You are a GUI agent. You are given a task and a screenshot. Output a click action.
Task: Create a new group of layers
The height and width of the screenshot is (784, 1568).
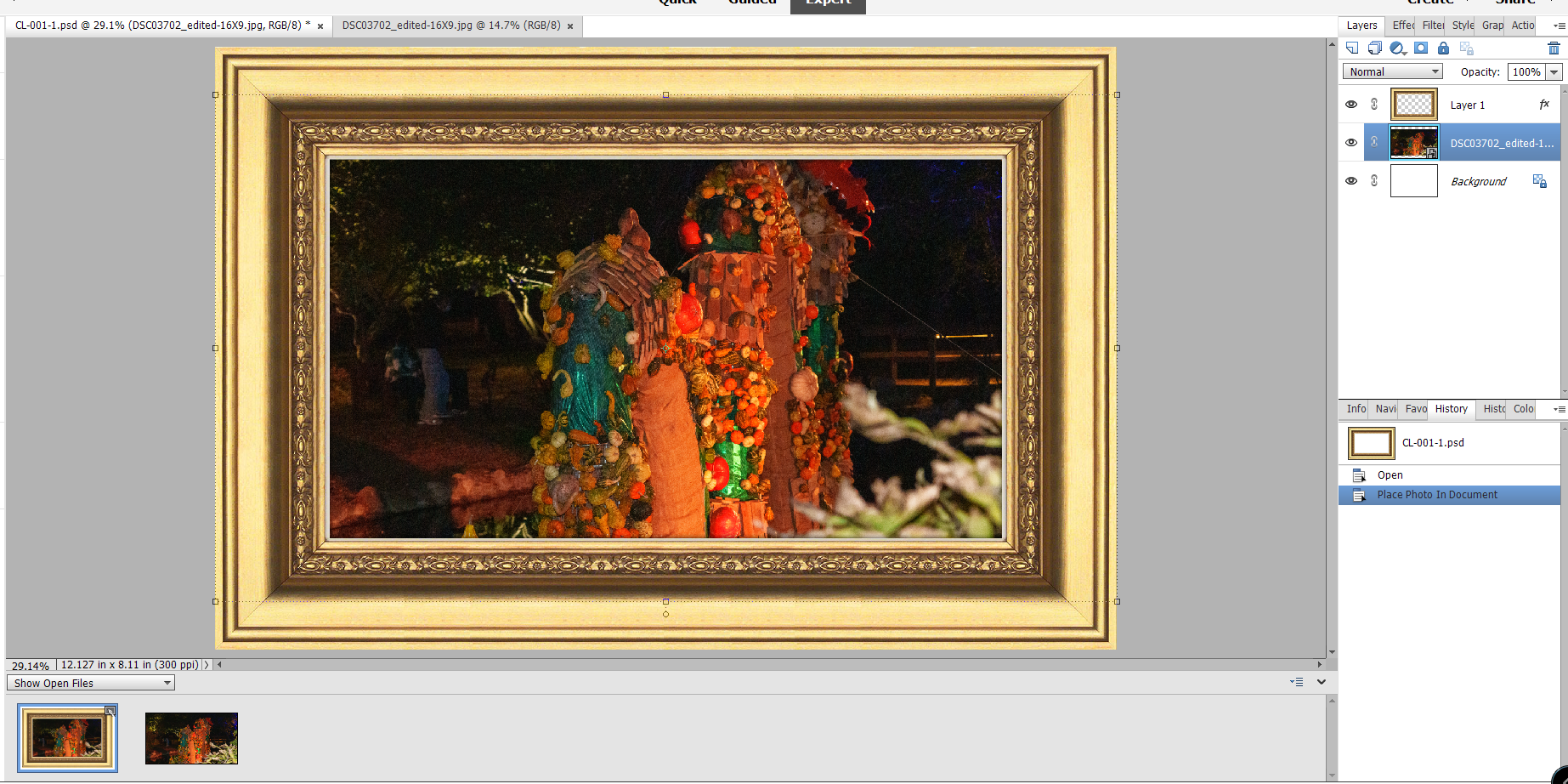1374,48
